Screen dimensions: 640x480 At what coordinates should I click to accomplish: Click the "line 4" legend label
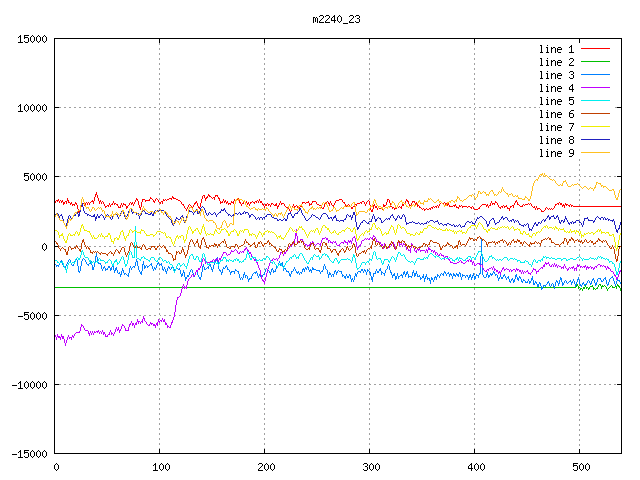coord(557,88)
